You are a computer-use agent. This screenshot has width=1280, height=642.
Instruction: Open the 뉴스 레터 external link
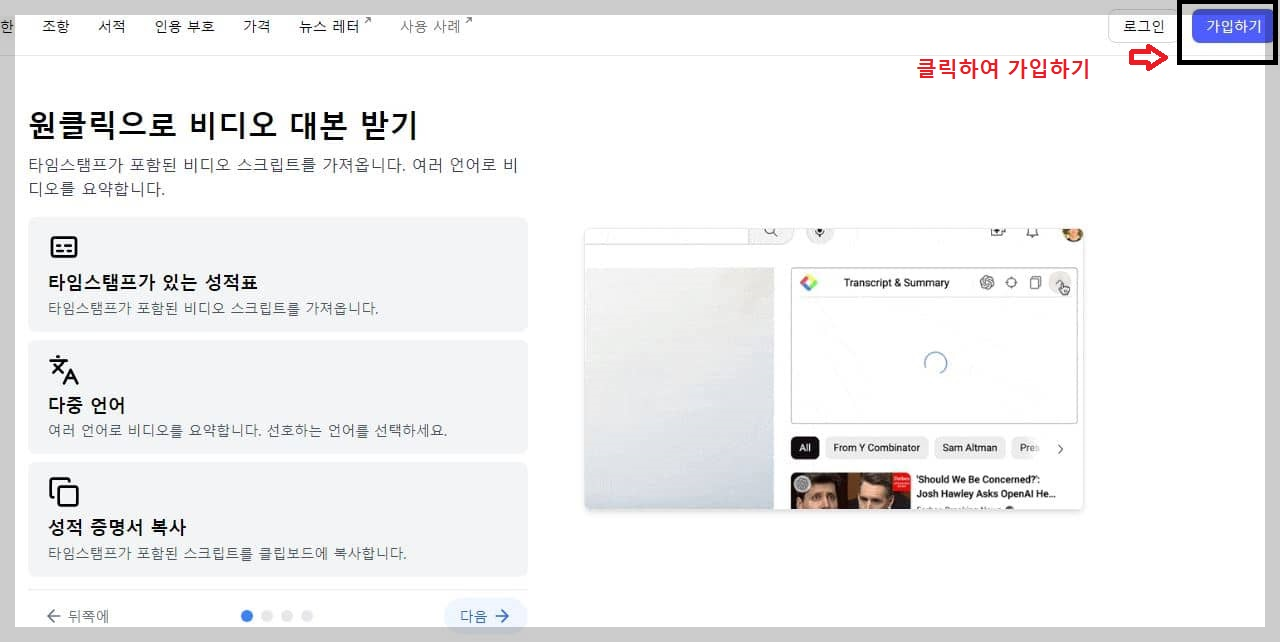(x=335, y=26)
